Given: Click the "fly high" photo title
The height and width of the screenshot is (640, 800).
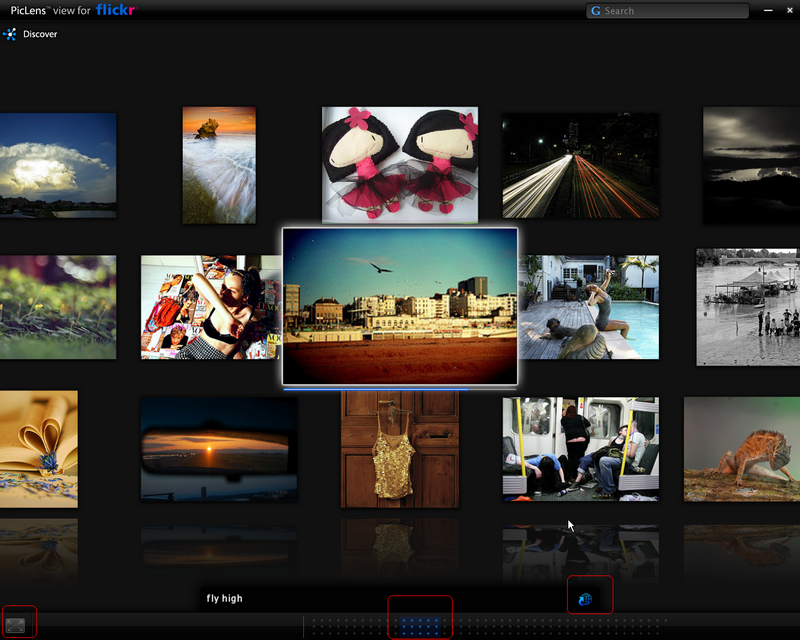Looking at the screenshot, I should click(x=225, y=599).
